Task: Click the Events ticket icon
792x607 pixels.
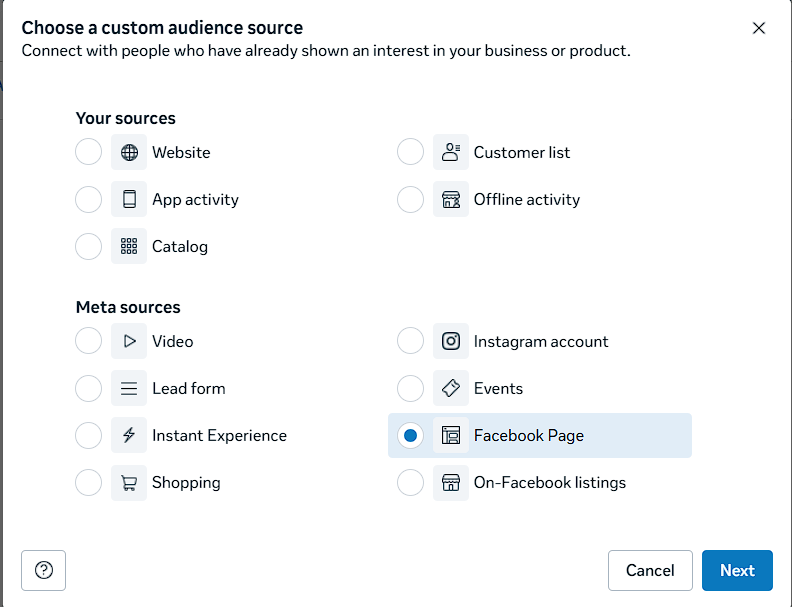Action: click(451, 388)
